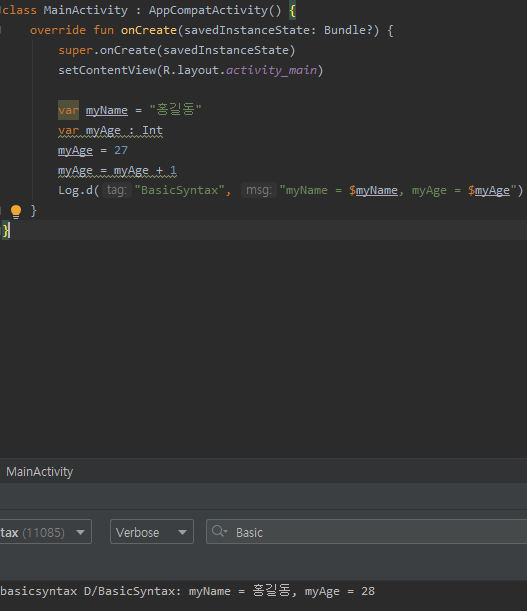The height and width of the screenshot is (611, 527).
Task: Click the "BasicSyntax" tag string in Log.d
Action: 179,190
